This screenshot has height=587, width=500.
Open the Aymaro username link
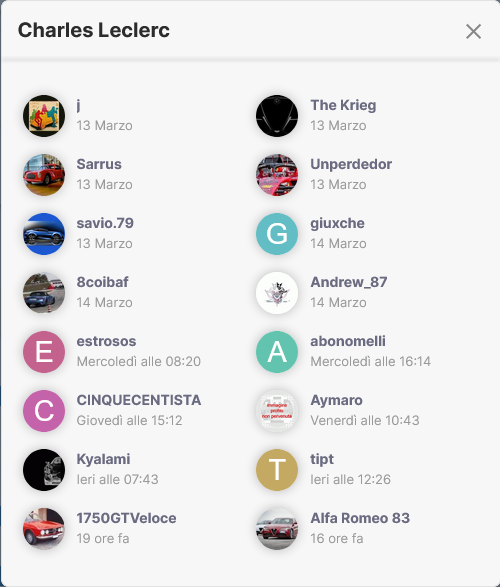[336, 401]
